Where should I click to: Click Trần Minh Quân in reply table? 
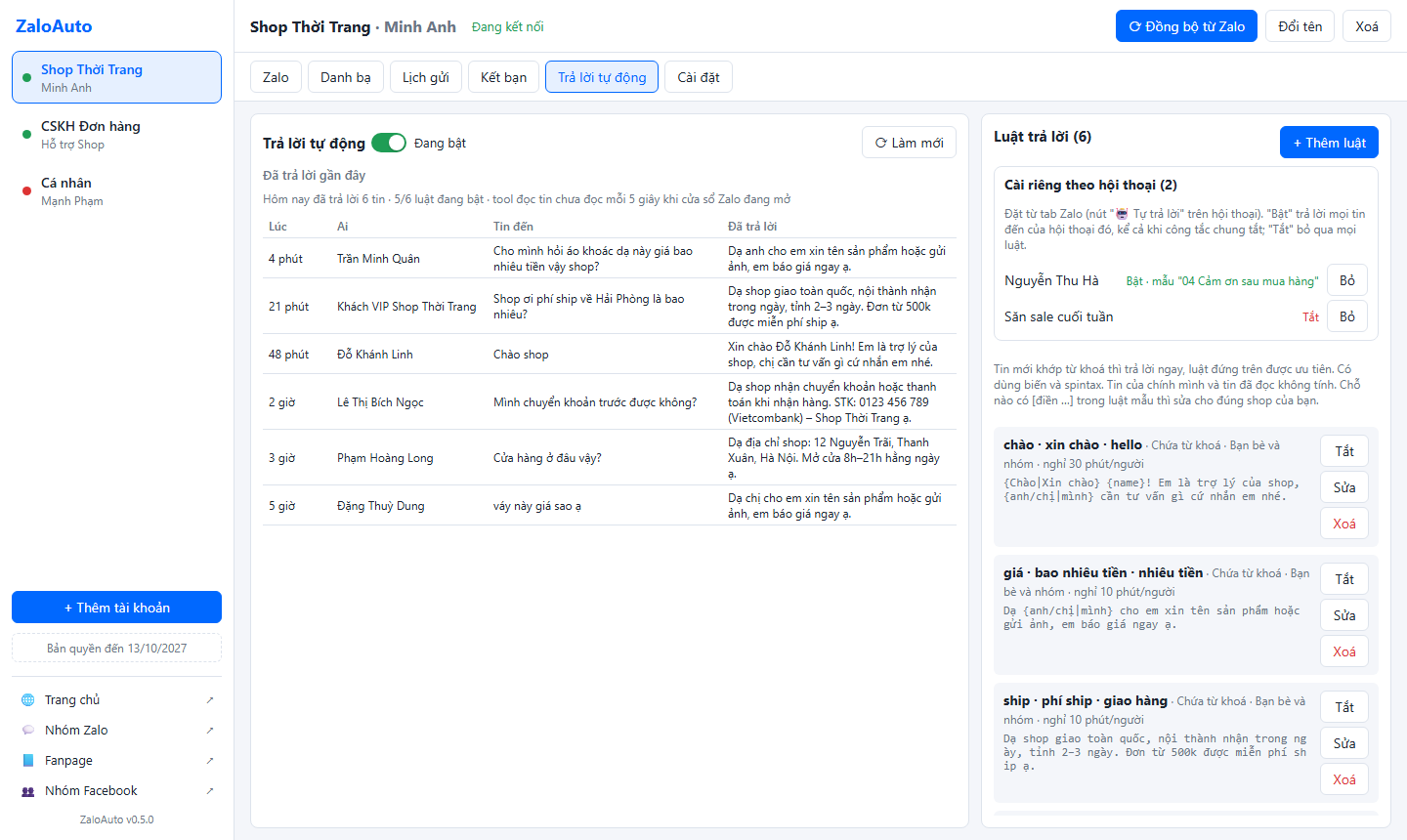coord(378,259)
